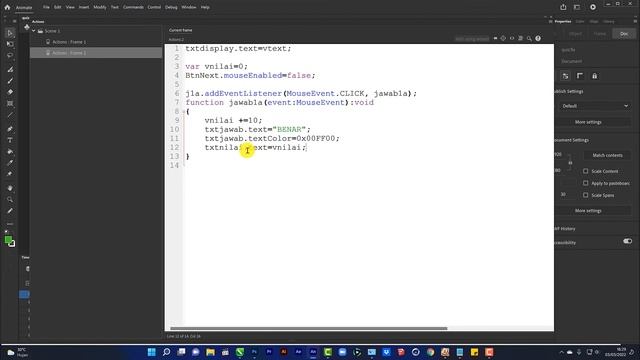The image size is (640, 360).
Task: Toggle the Apply to pasteboard checkbox
Action: 586,183
